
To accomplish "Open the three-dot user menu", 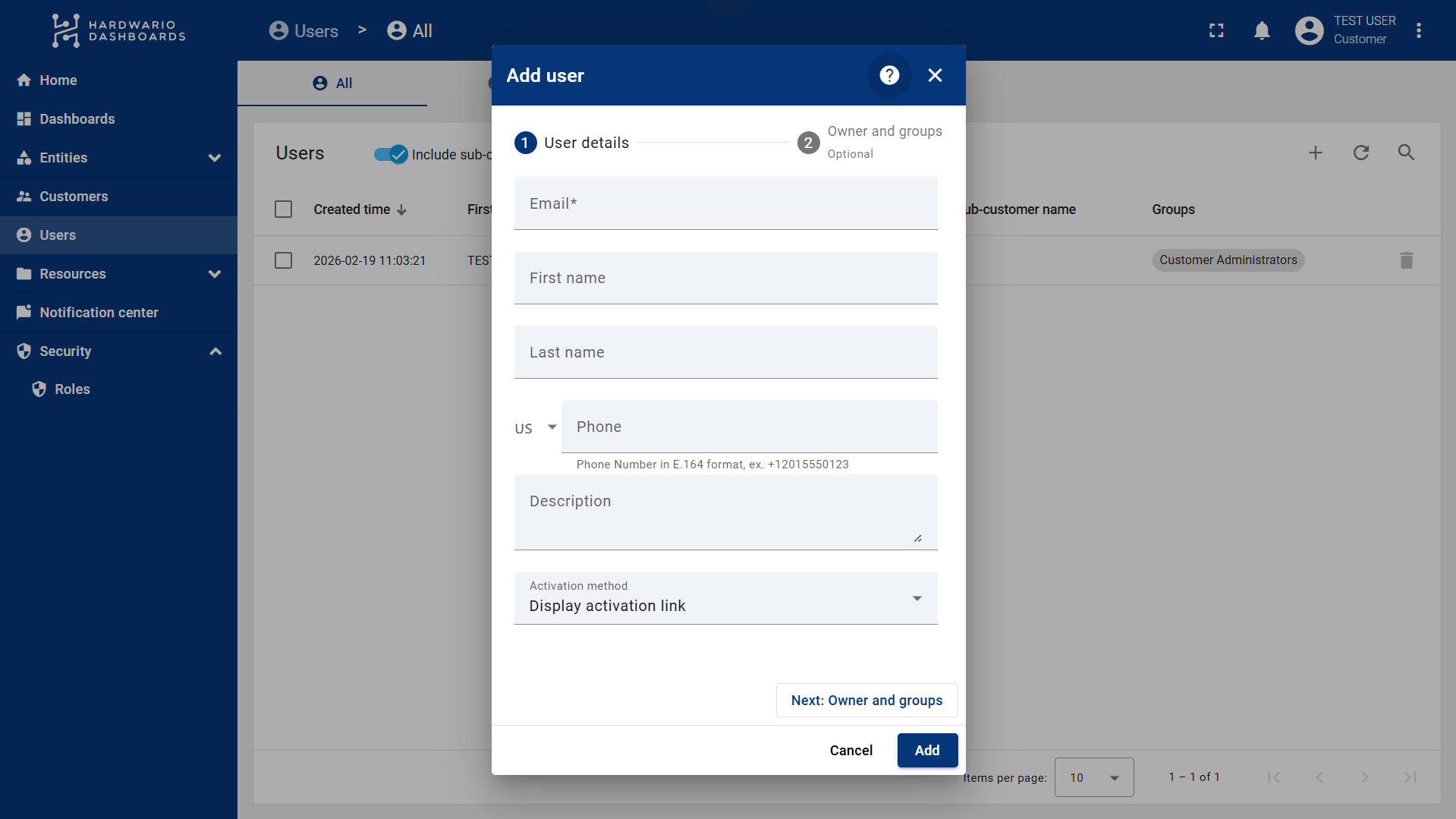I will coord(1418,30).
